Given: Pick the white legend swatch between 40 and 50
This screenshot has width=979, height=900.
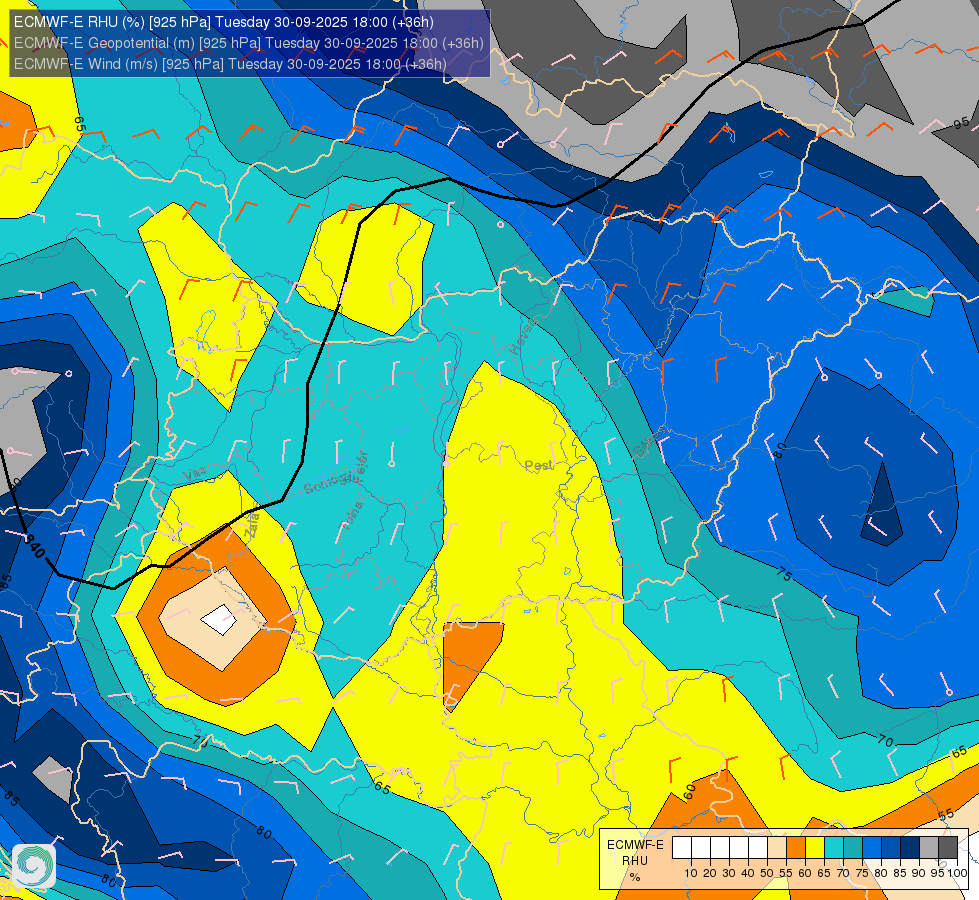Looking at the screenshot, I should (x=757, y=848).
